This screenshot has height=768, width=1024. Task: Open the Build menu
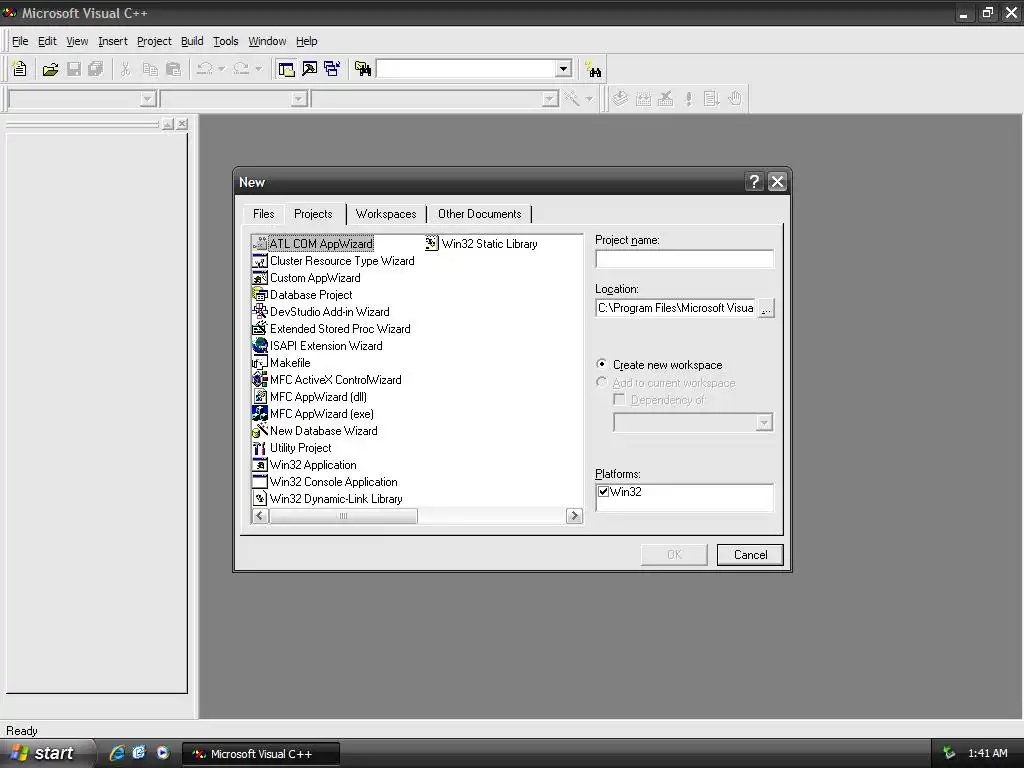[x=192, y=41]
